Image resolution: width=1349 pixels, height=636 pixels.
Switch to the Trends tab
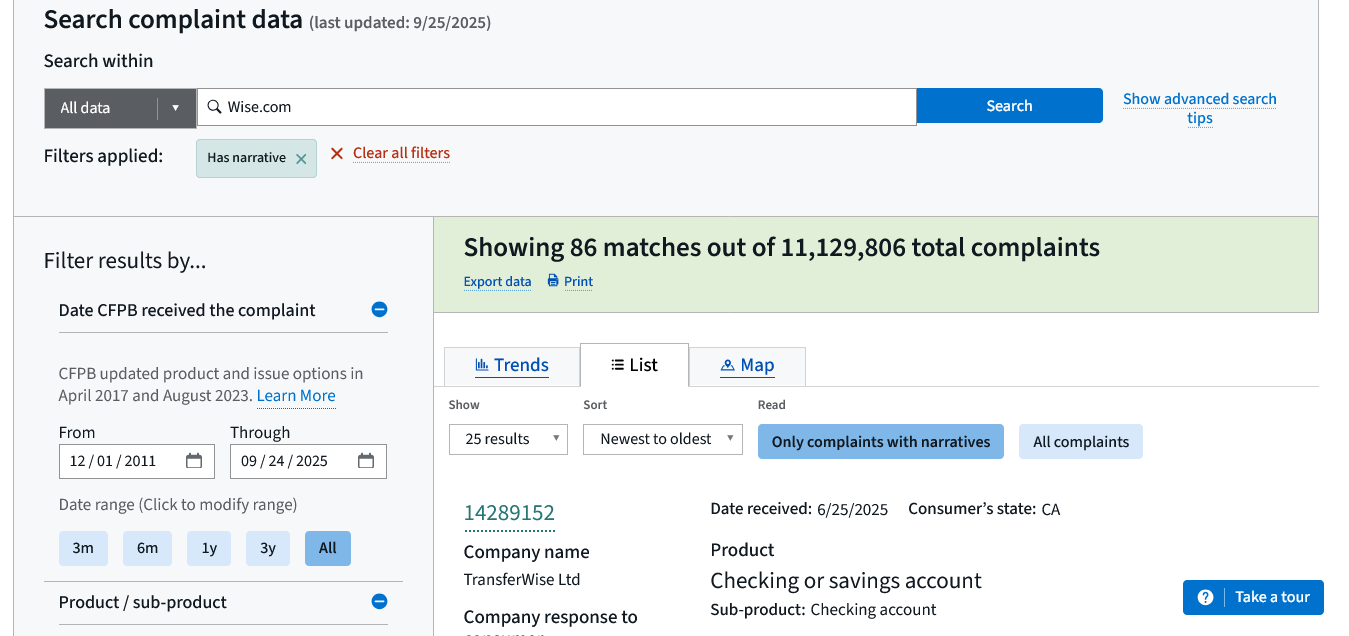511,366
